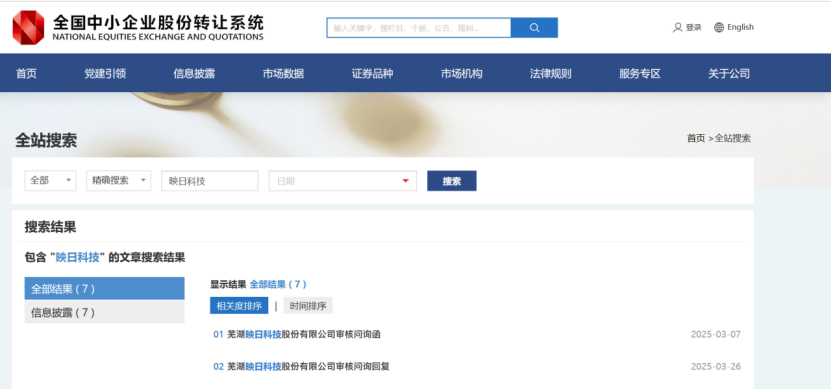This screenshot has width=831, height=390.
Task: Open the 党建引领 nav menu
Action: (x=105, y=74)
